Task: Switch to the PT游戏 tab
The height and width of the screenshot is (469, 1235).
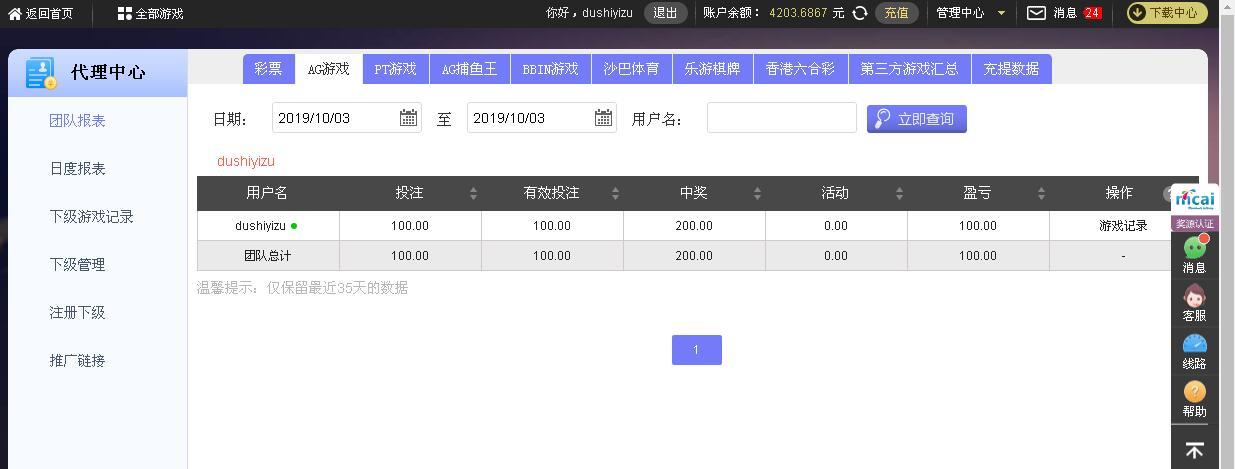Action: [395, 69]
